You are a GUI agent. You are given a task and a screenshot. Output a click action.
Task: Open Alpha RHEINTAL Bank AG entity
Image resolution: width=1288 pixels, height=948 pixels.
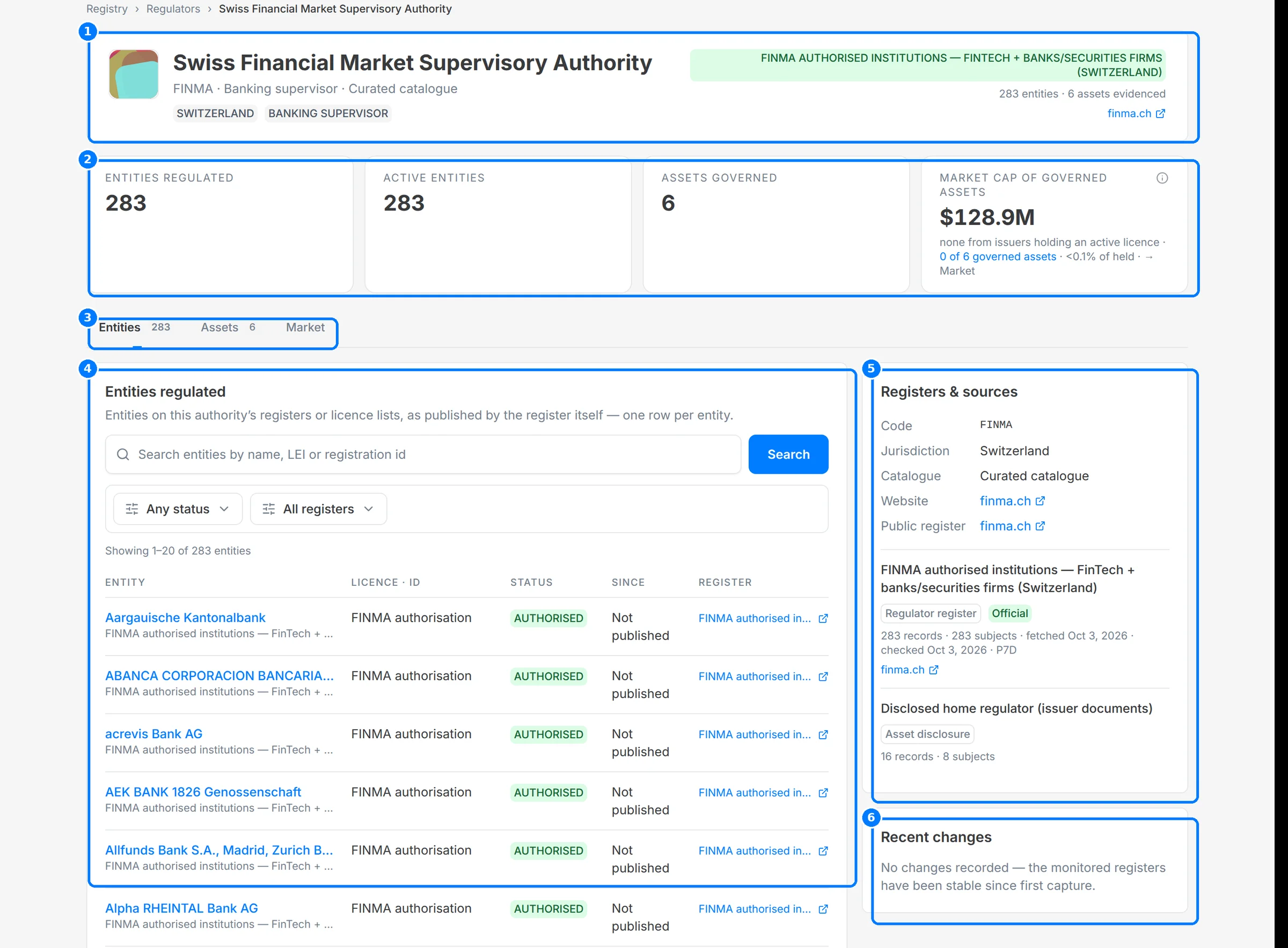(181, 908)
